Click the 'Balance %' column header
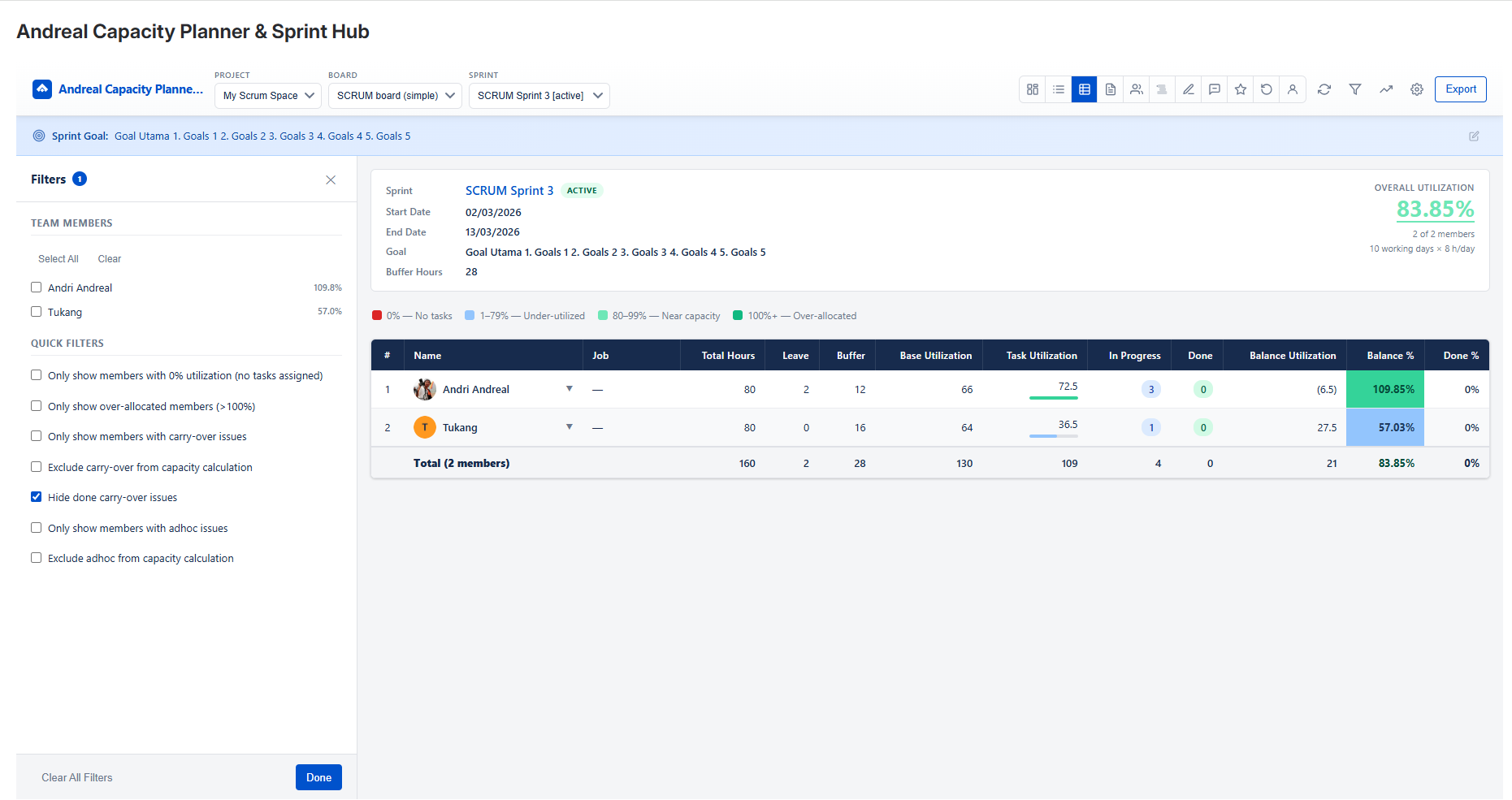 1389,356
